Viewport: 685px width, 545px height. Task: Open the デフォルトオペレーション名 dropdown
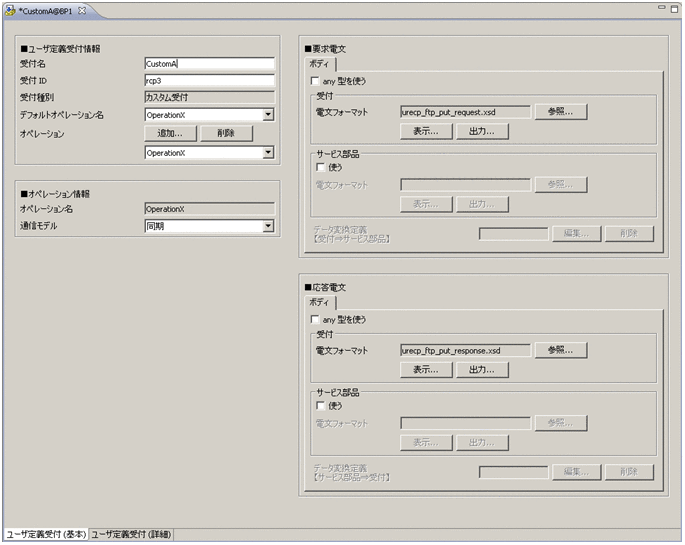[x=268, y=115]
